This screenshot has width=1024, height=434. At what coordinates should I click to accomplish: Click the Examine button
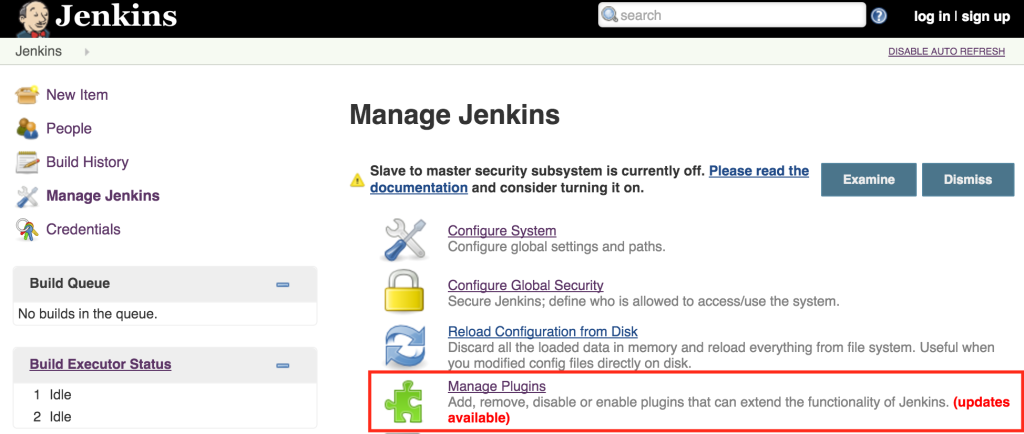click(869, 180)
